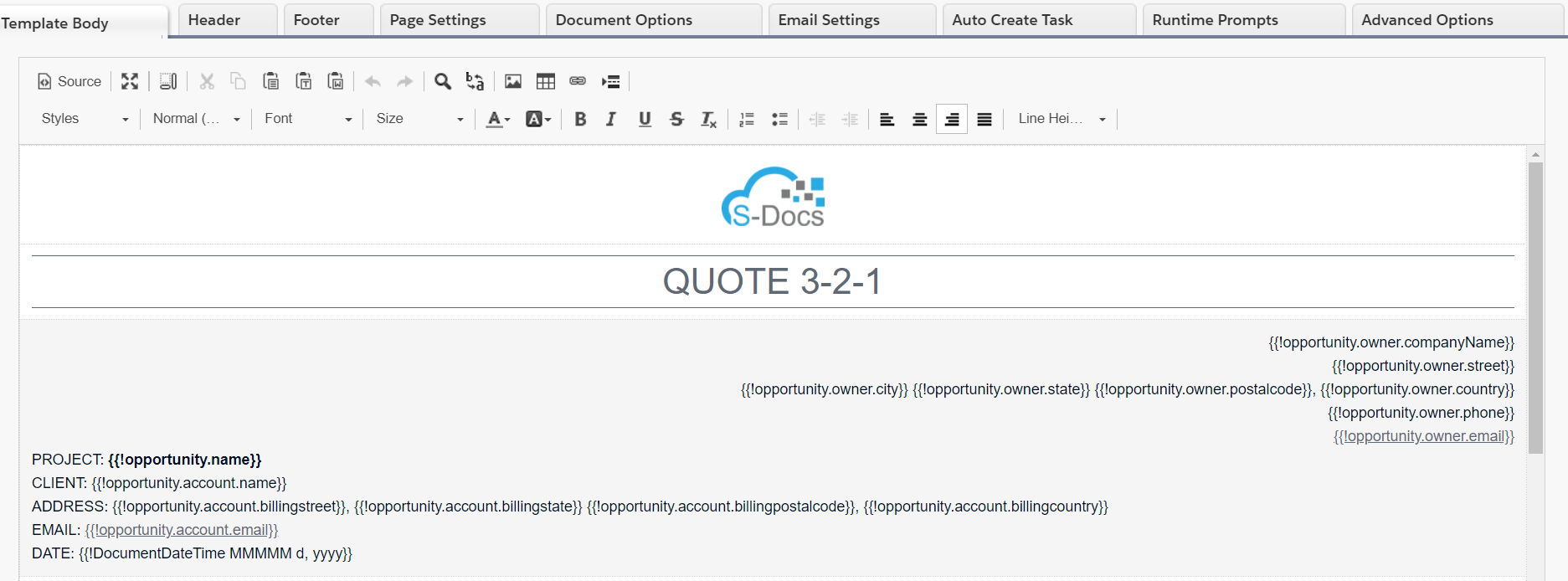
Task: Open the Auto Create Task tab
Action: [x=1039, y=19]
